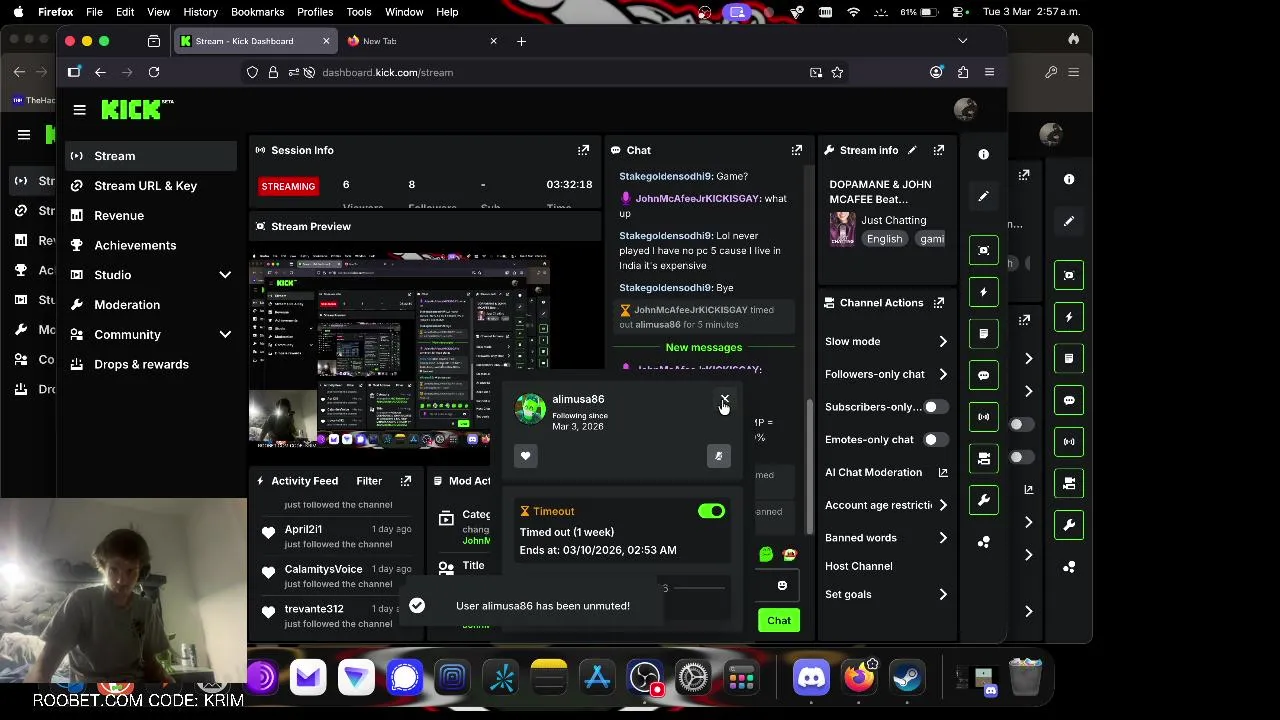The width and height of the screenshot is (1280, 720).
Task: Pop out the Chat panel
Action: click(x=797, y=150)
